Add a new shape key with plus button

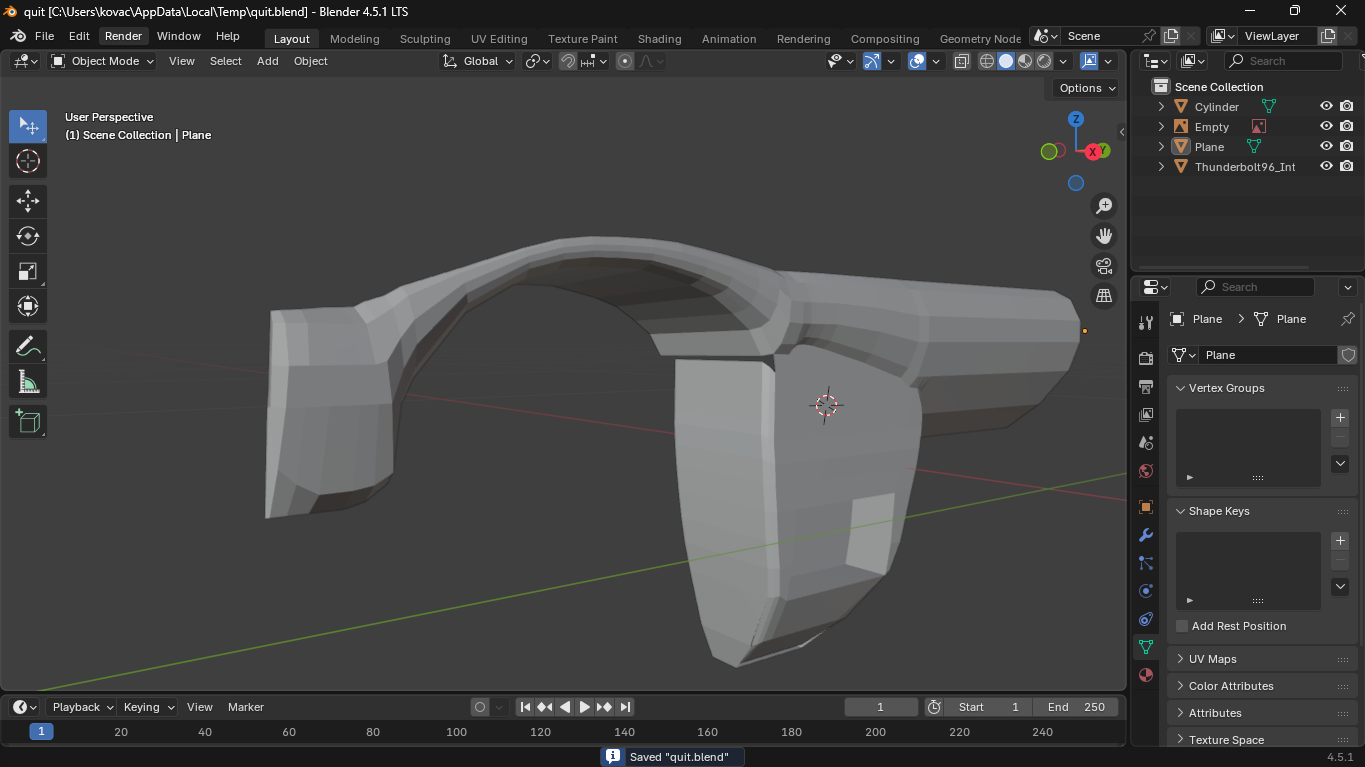click(1340, 541)
